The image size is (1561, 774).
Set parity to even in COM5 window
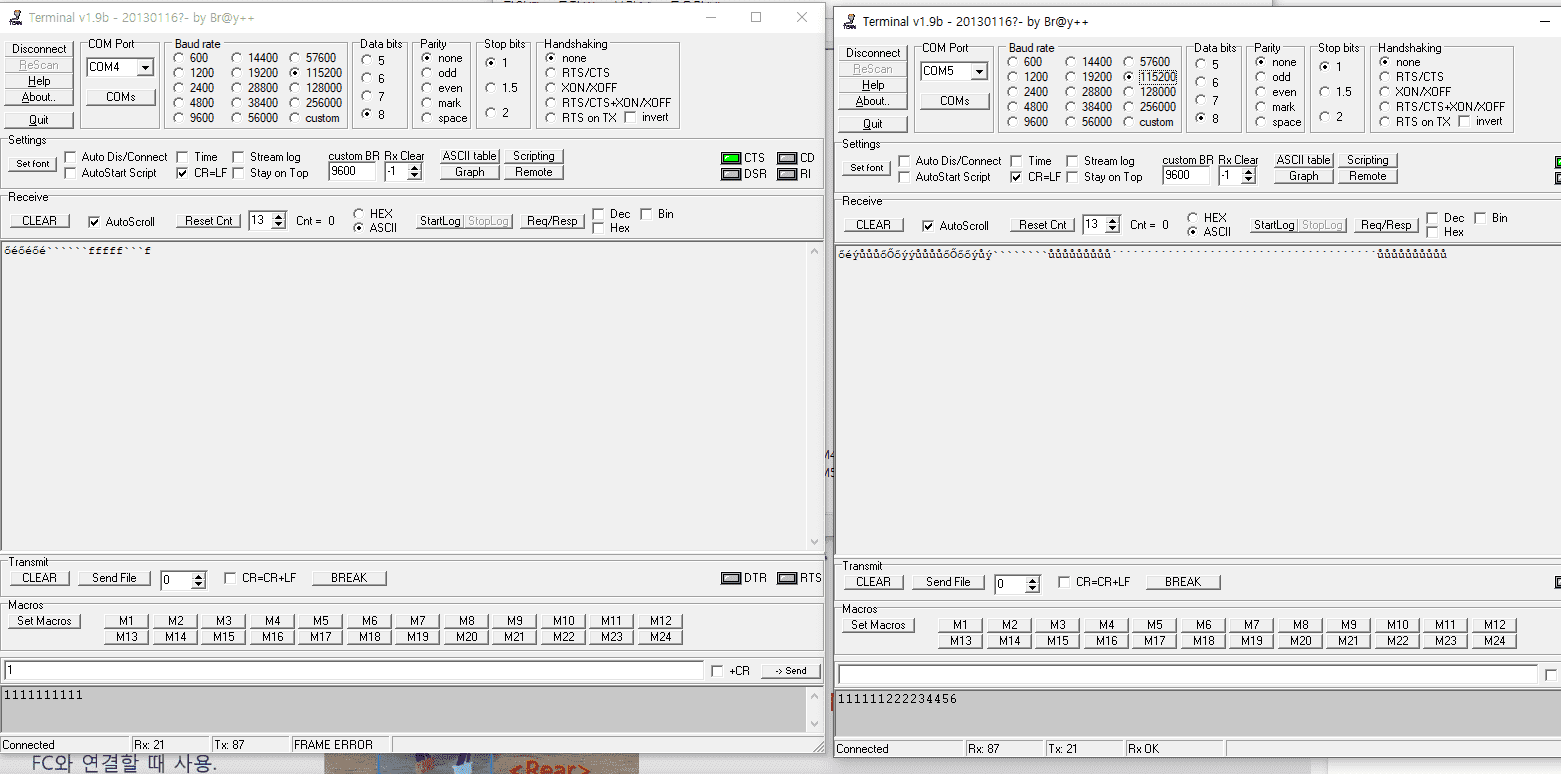[x=1261, y=92]
